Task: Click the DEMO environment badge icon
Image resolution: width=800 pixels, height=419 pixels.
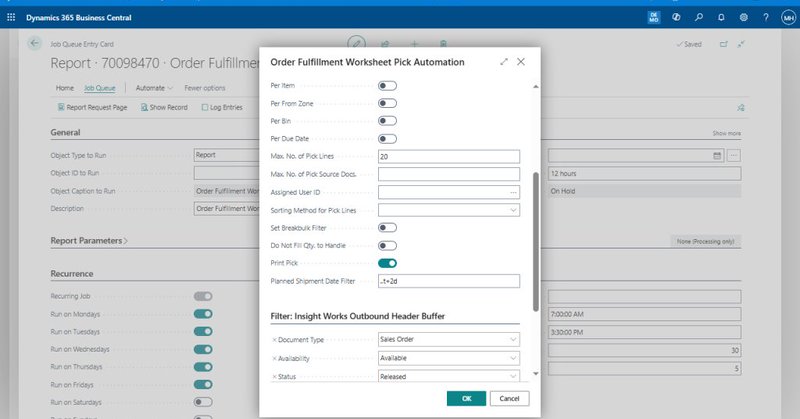Action: pyautogui.click(x=654, y=17)
